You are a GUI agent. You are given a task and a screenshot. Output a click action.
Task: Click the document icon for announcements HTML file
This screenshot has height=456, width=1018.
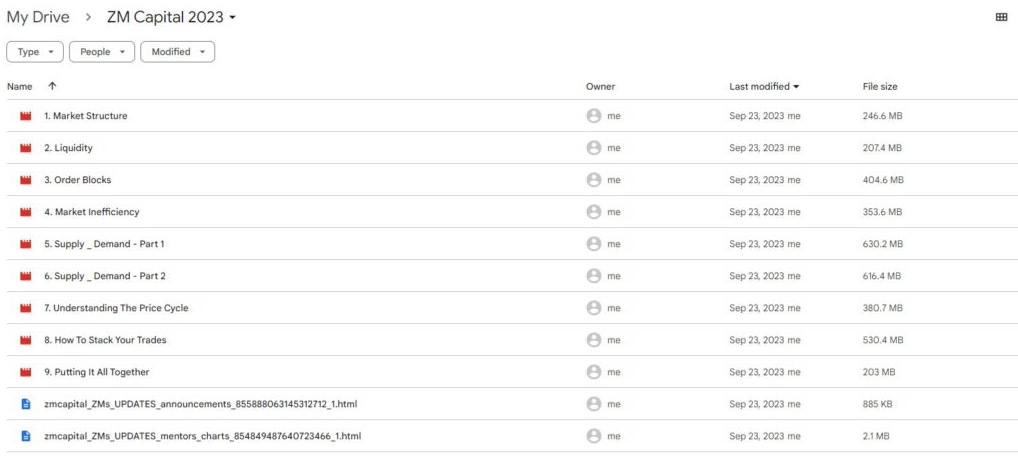(x=25, y=404)
